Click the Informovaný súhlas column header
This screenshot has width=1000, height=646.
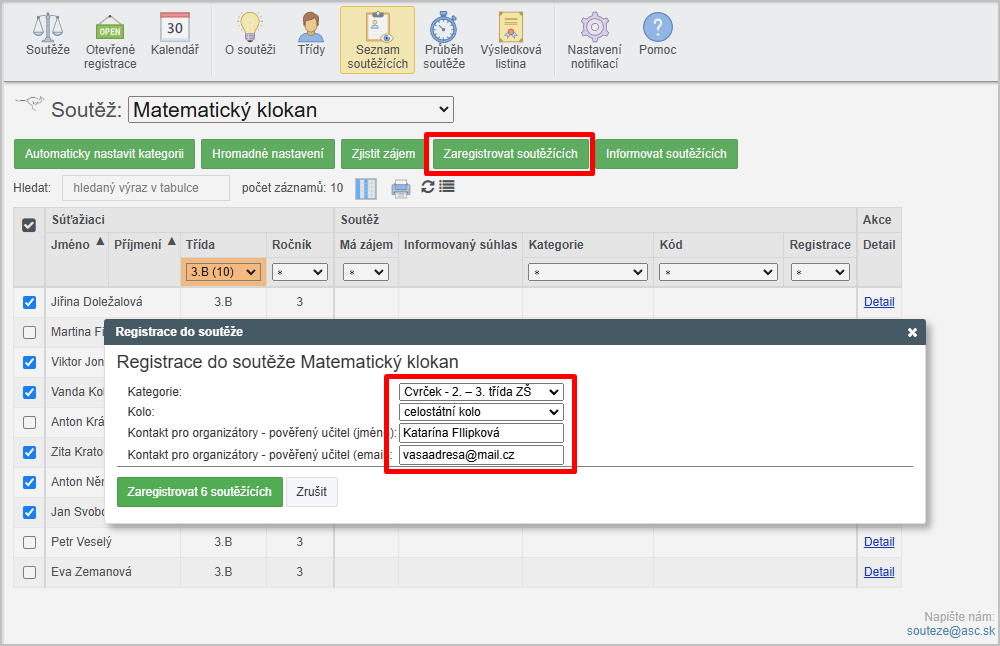[460, 245]
